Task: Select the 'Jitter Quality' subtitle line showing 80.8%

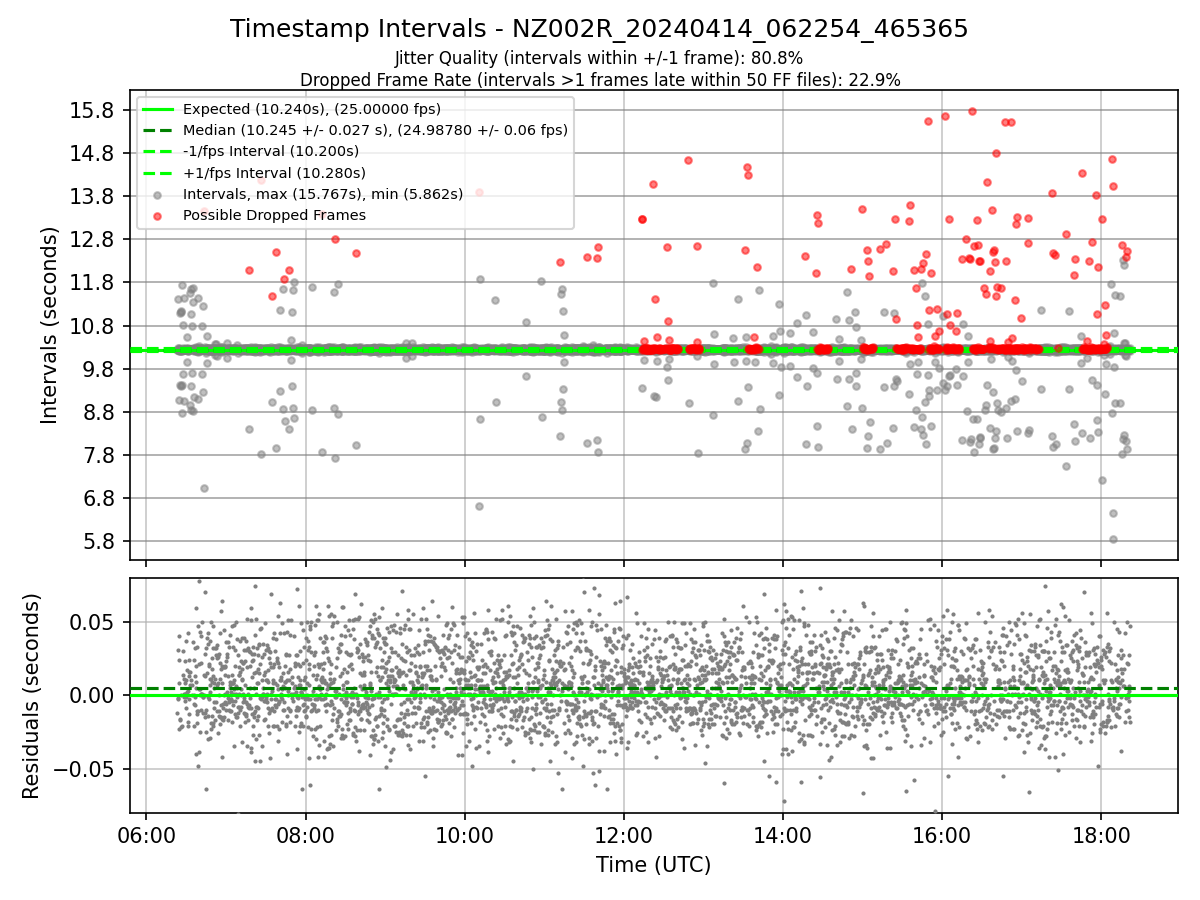Action: [599, 58]
